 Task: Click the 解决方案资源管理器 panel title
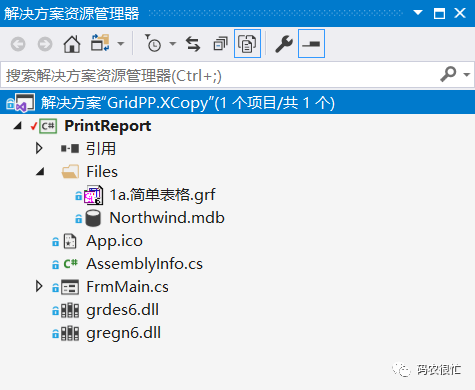(71, 14)
